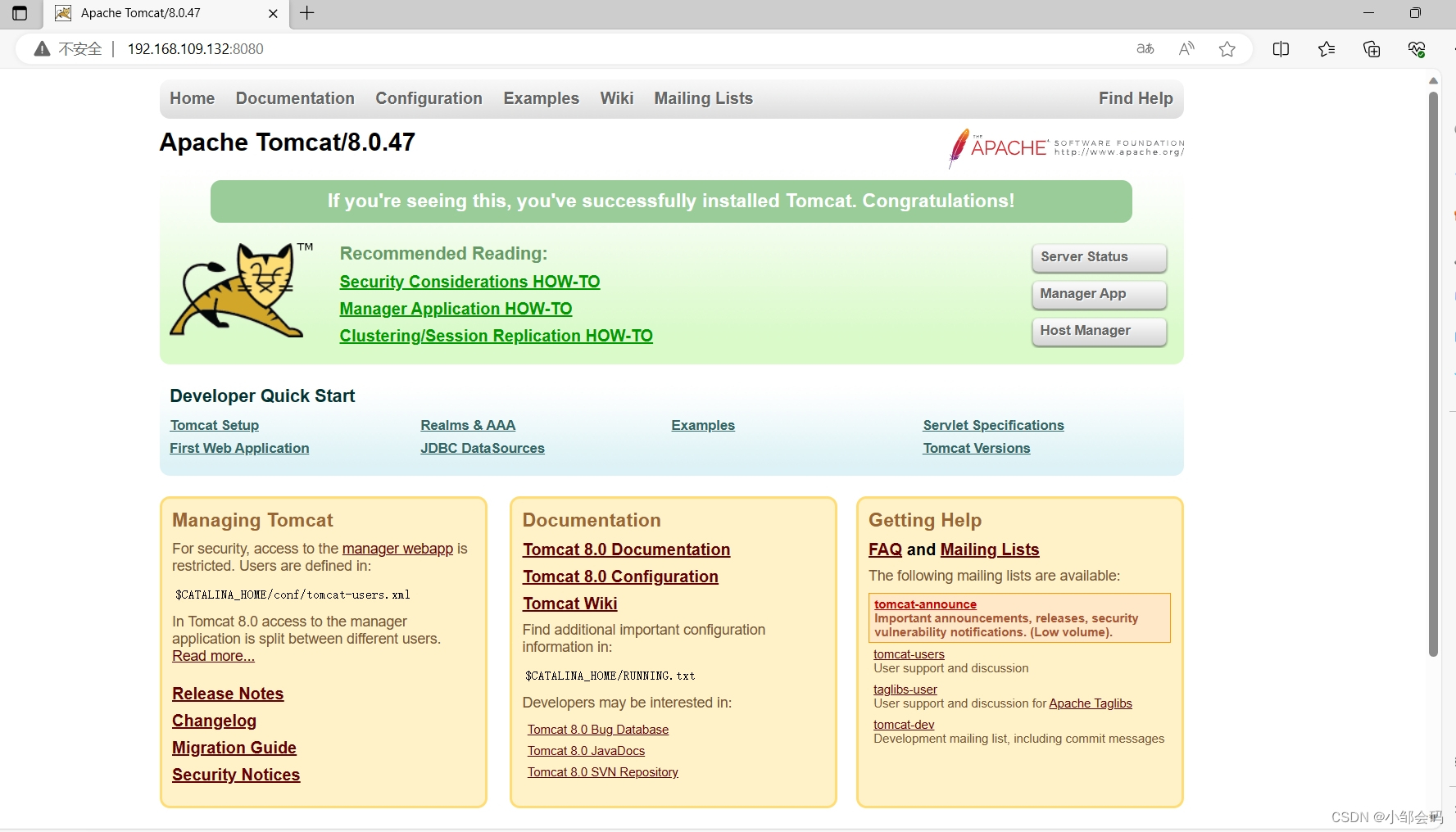Click the scrollbar up arrow

point(1433,80)
